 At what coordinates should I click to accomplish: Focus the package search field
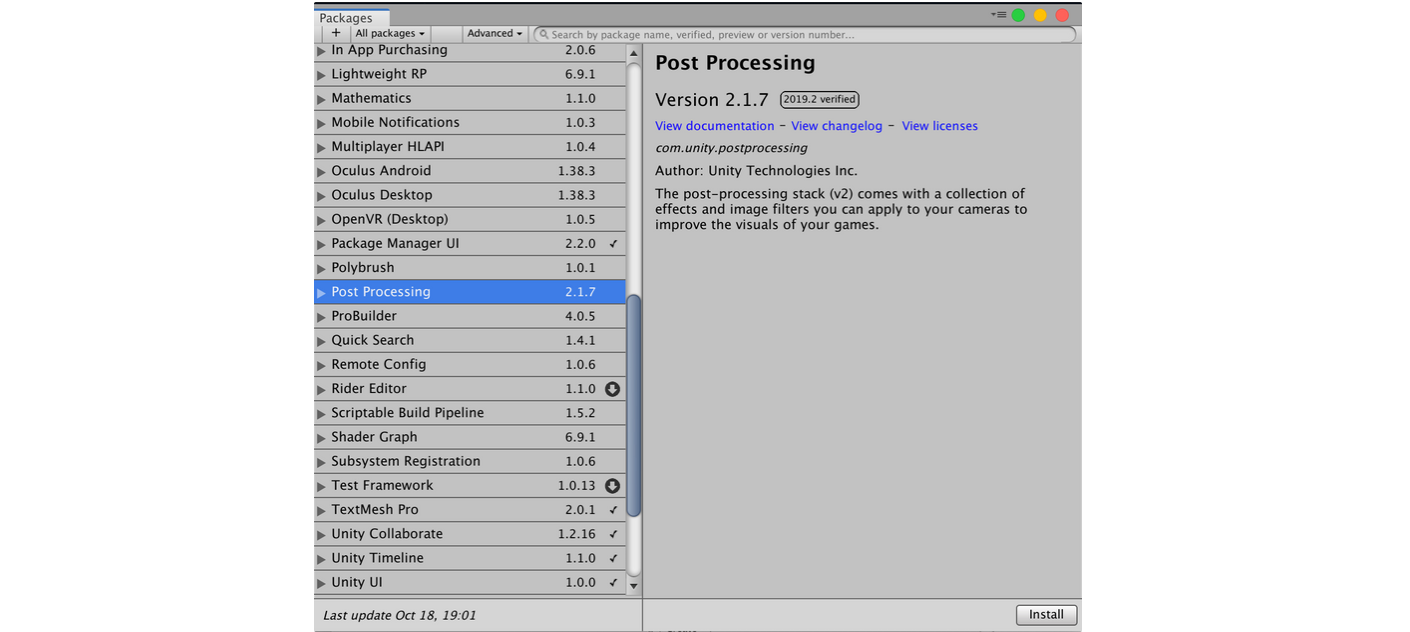[x=805, y=34]
